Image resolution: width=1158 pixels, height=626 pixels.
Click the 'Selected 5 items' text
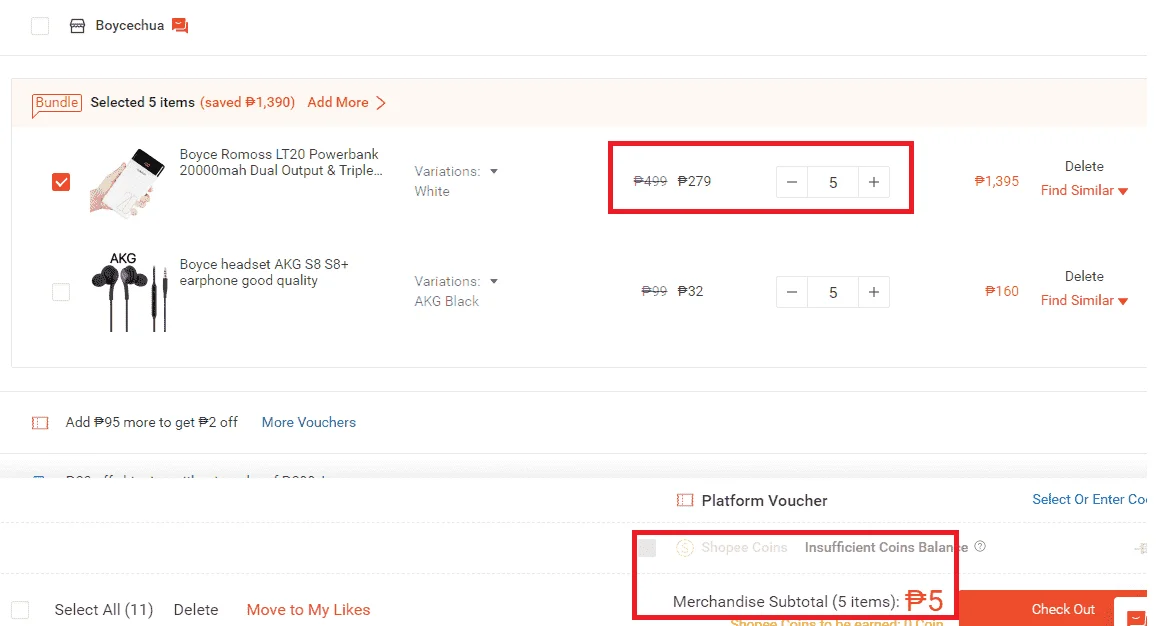click(x=143, y=103)
